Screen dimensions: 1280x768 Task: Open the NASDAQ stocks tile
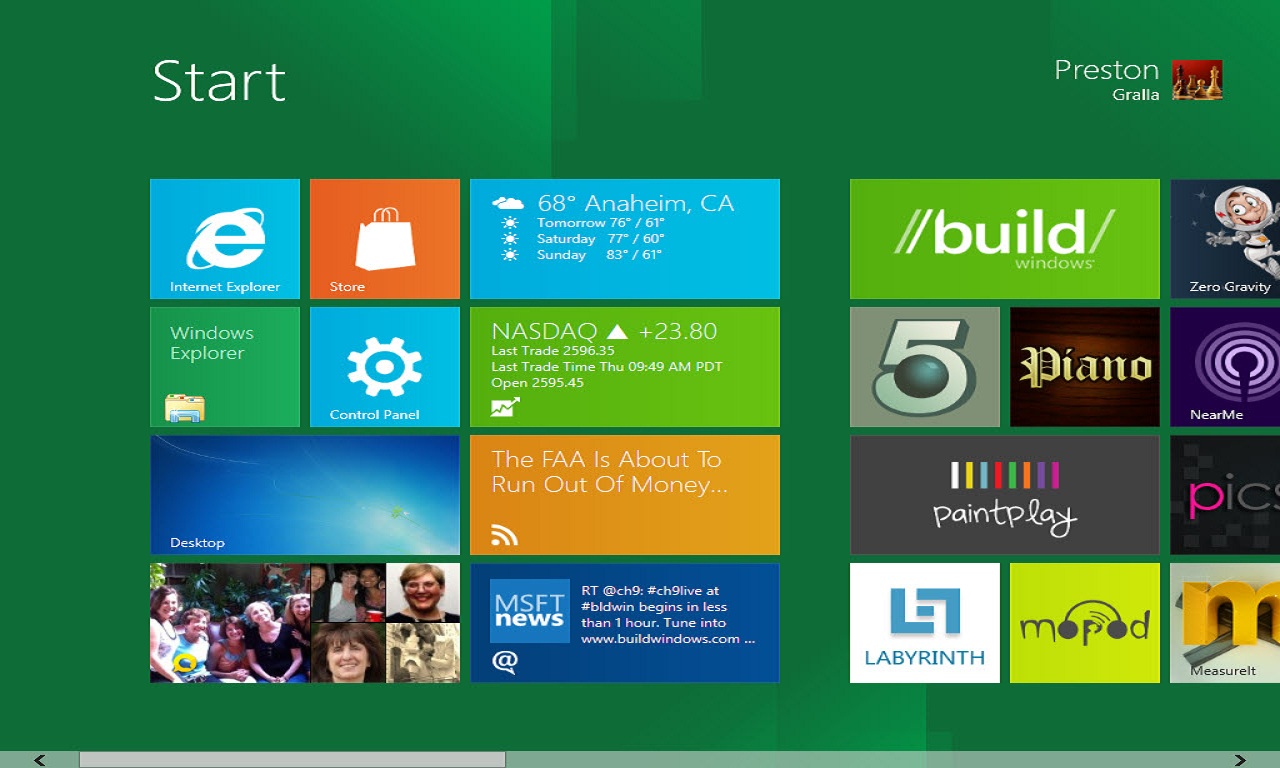click(x=625, y=367)
